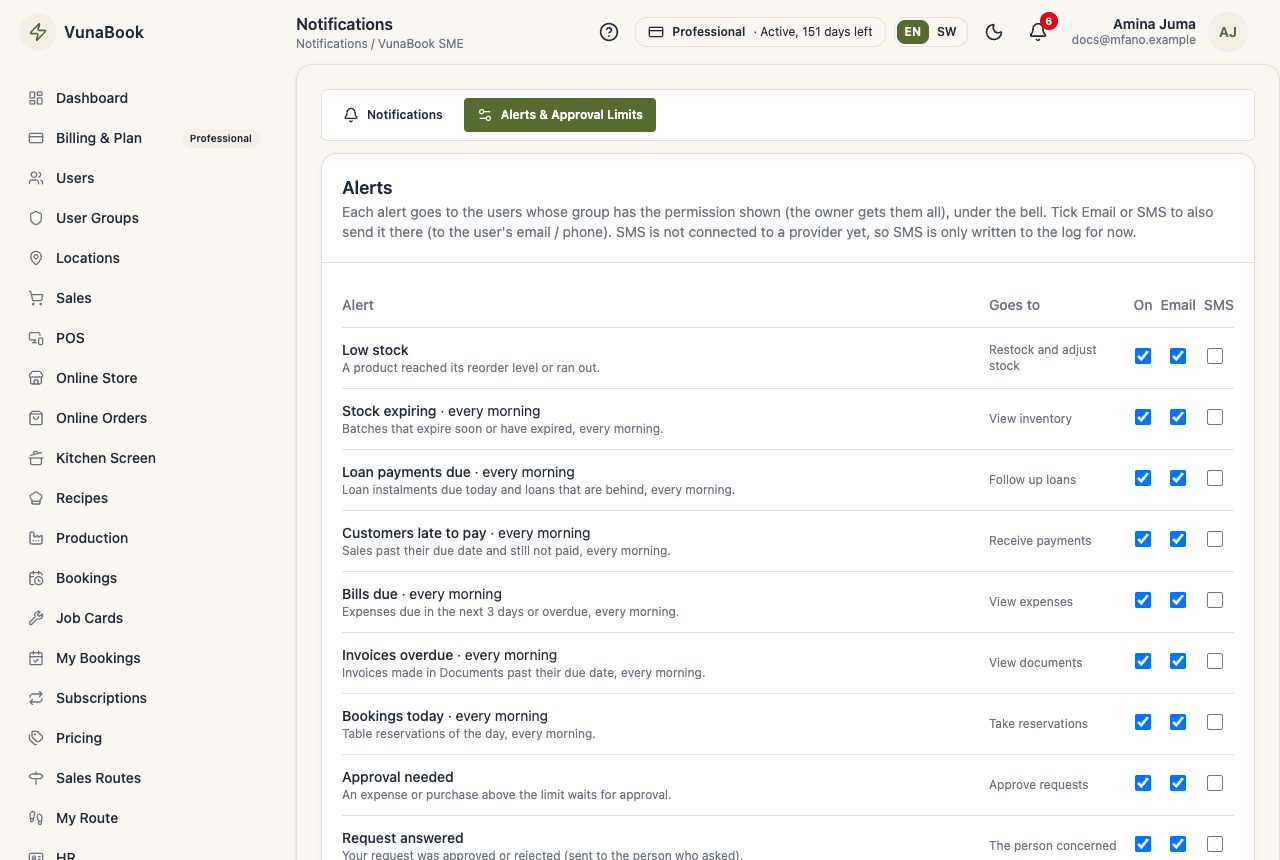The image size is (1280, 860).
Task: Click the Job Cards wrench icon
Action: tap(36, 618)
